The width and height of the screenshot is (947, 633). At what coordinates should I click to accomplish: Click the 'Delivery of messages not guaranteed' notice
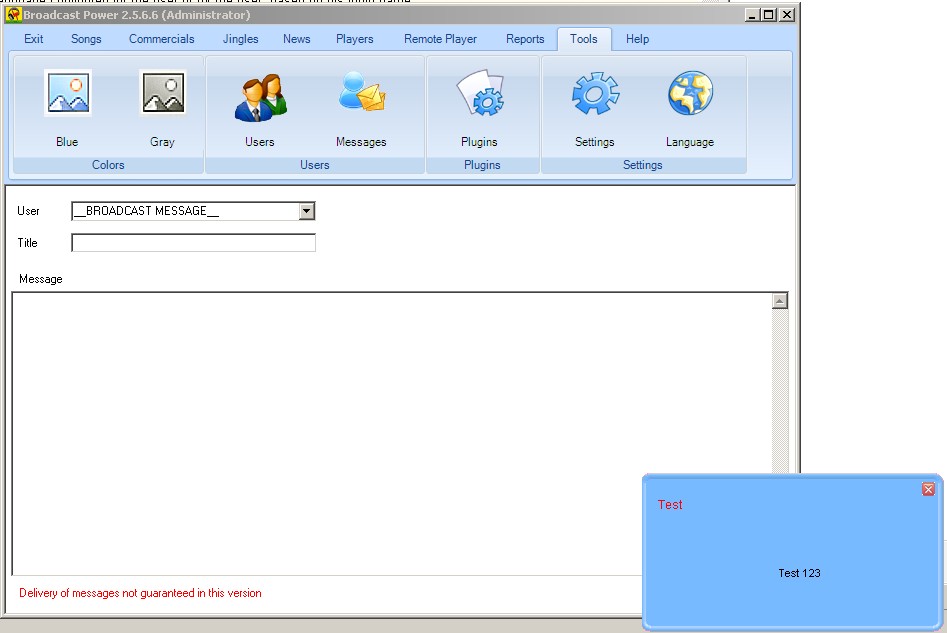coord(140,593)
